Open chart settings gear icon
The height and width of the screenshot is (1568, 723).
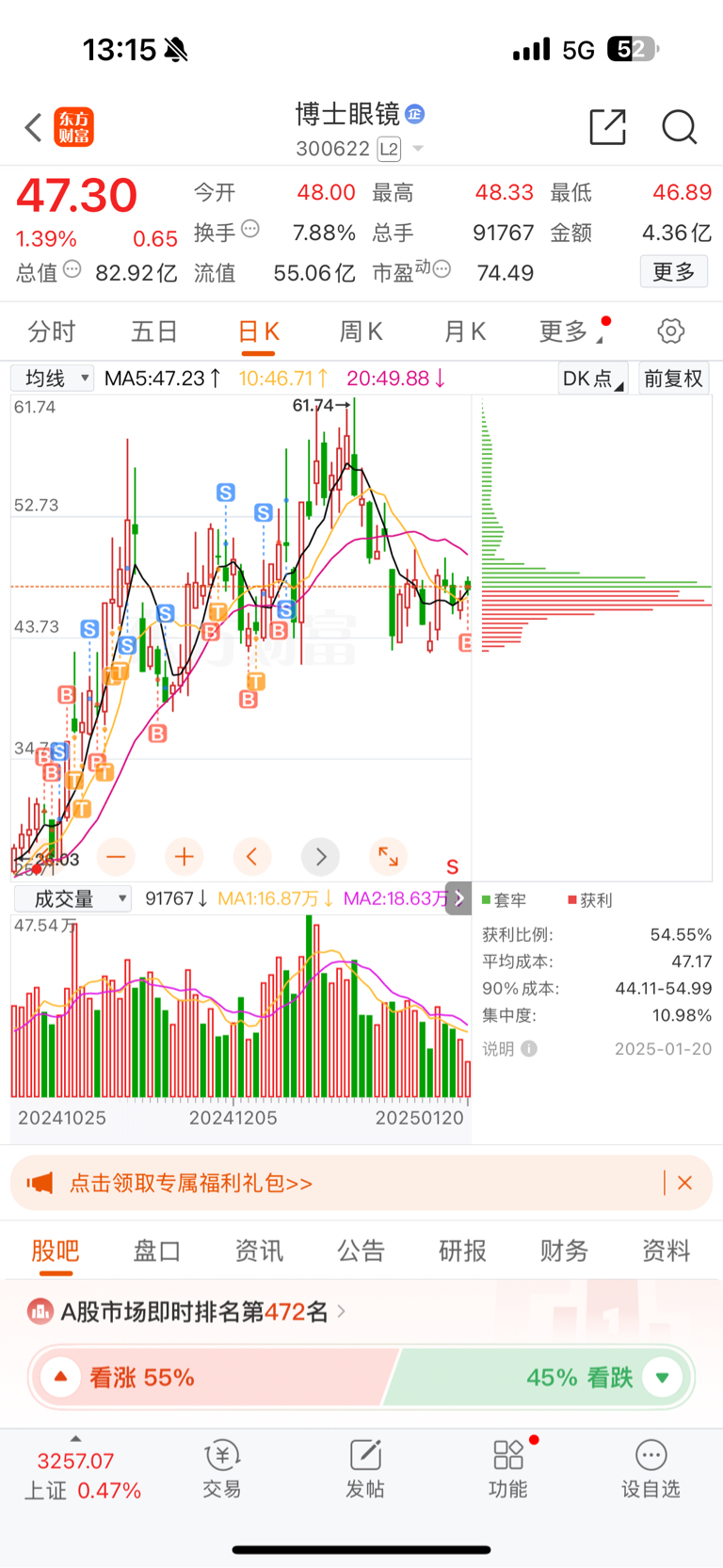(x=671, y=331)
